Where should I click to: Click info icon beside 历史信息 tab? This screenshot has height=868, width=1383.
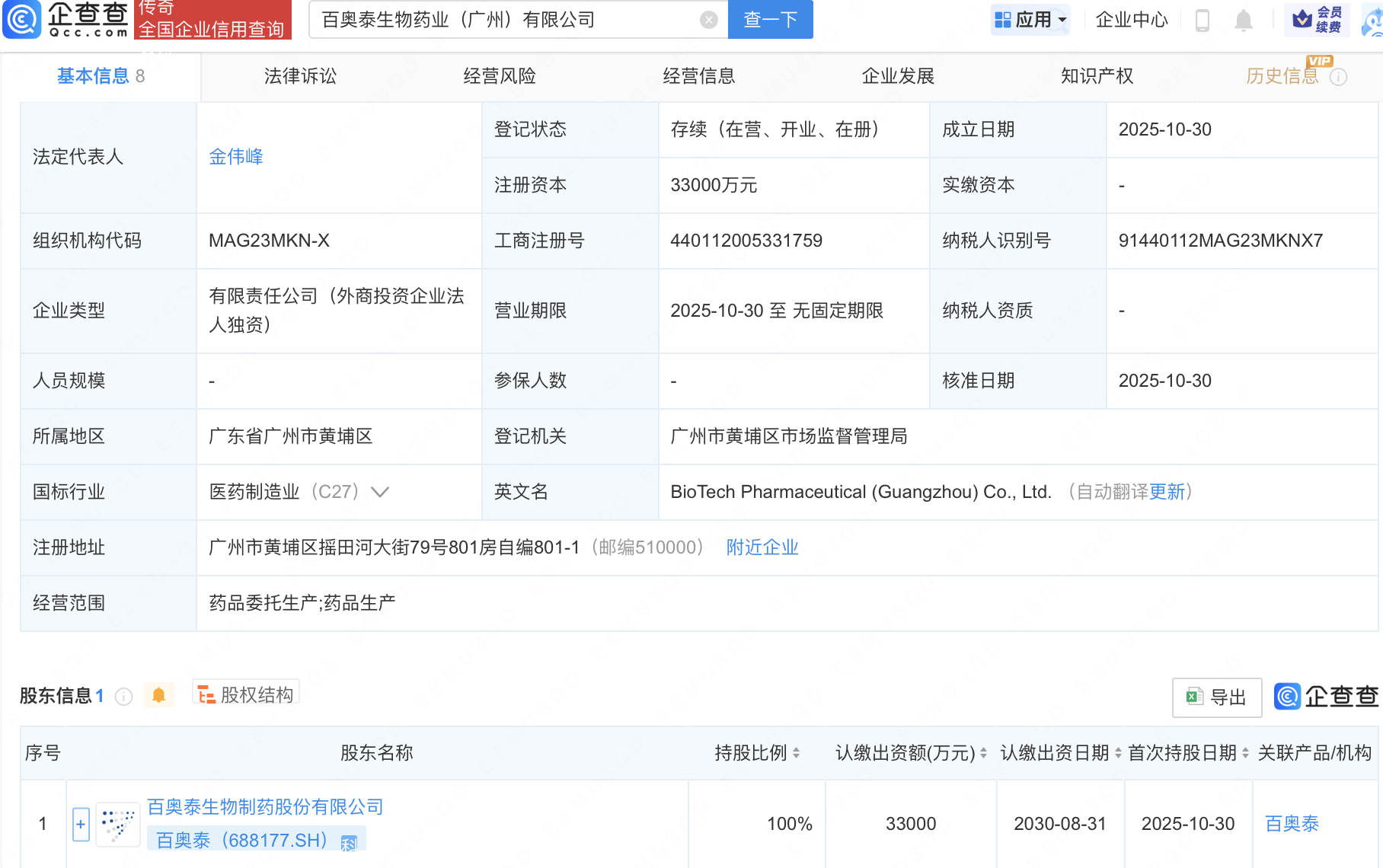(x=1338, y=77)
